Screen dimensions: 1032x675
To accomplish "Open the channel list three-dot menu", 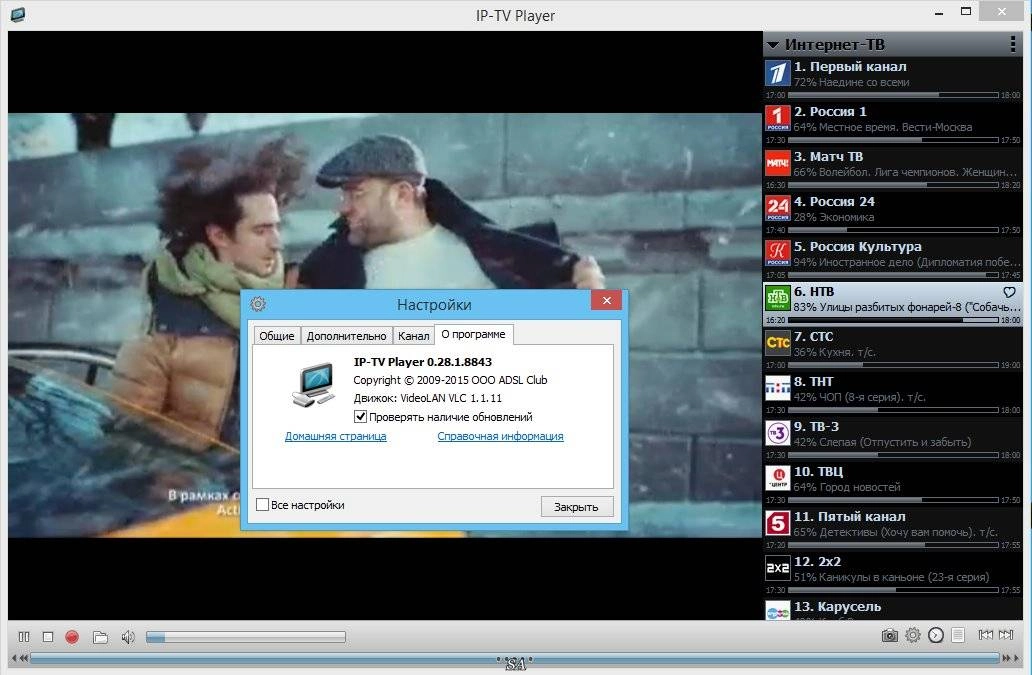I will pyautogui.click(x=1012, y=44).
